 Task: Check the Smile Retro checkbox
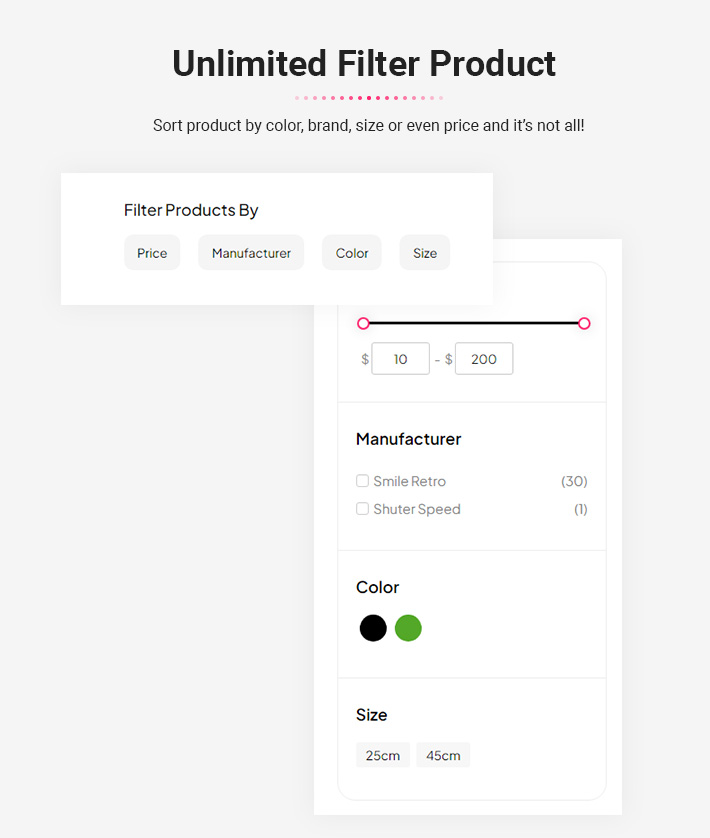click(x=362, y=480)
